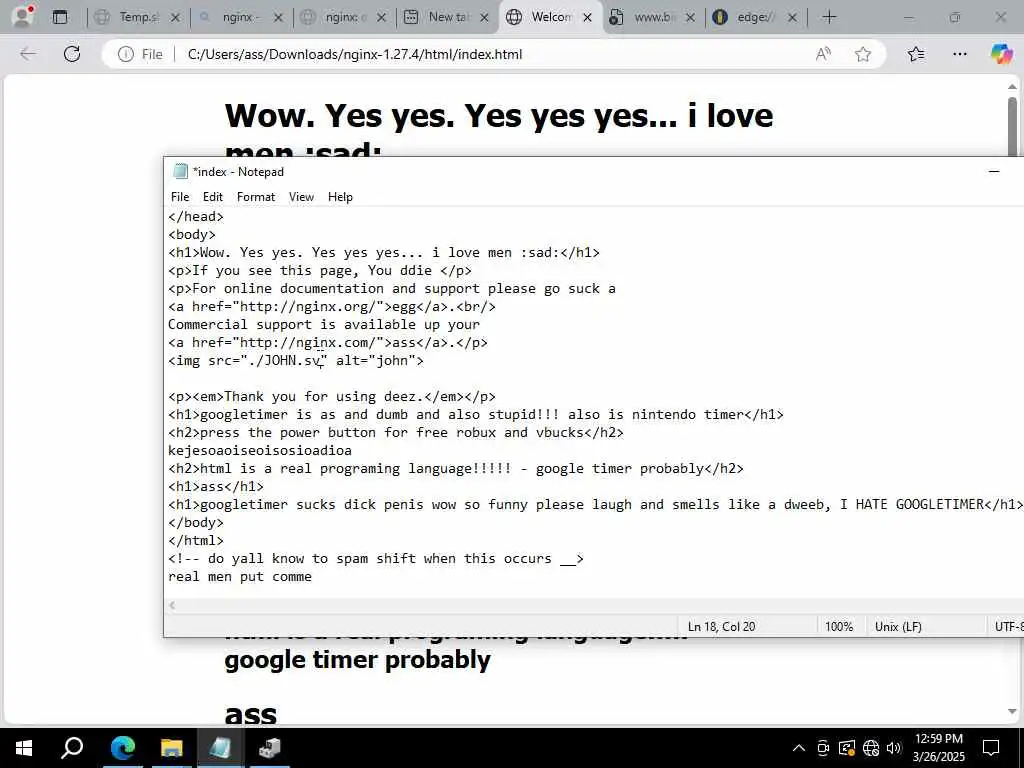Open a new browser tab

(829, 17)
